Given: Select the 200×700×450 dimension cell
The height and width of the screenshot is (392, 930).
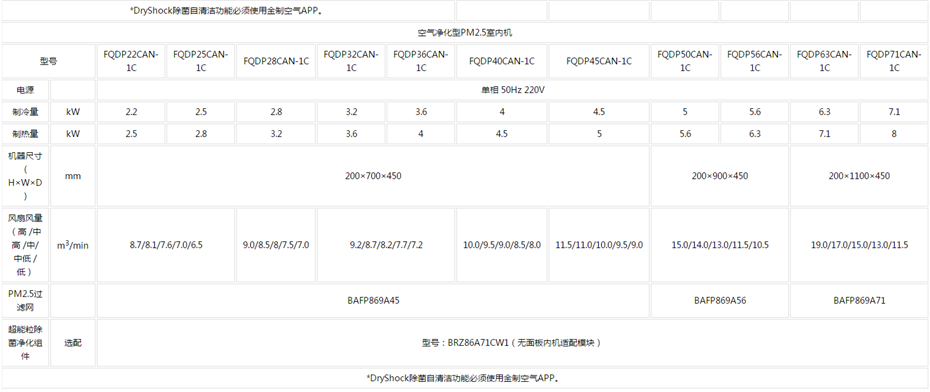Looking at the screenshot, I should tap(373, 176).
